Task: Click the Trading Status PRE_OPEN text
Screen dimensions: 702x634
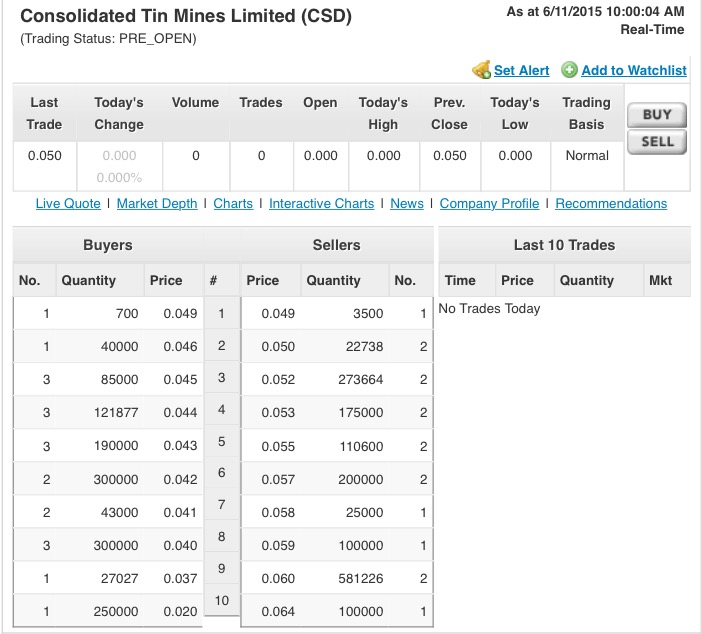Action: [x=108, y=39]
